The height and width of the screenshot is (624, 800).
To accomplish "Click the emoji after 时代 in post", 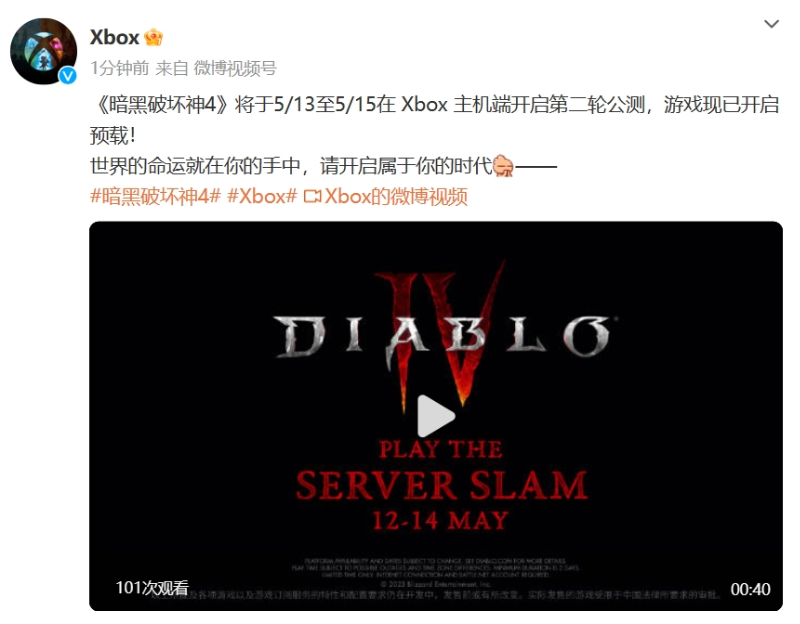I will pos(504,166).
